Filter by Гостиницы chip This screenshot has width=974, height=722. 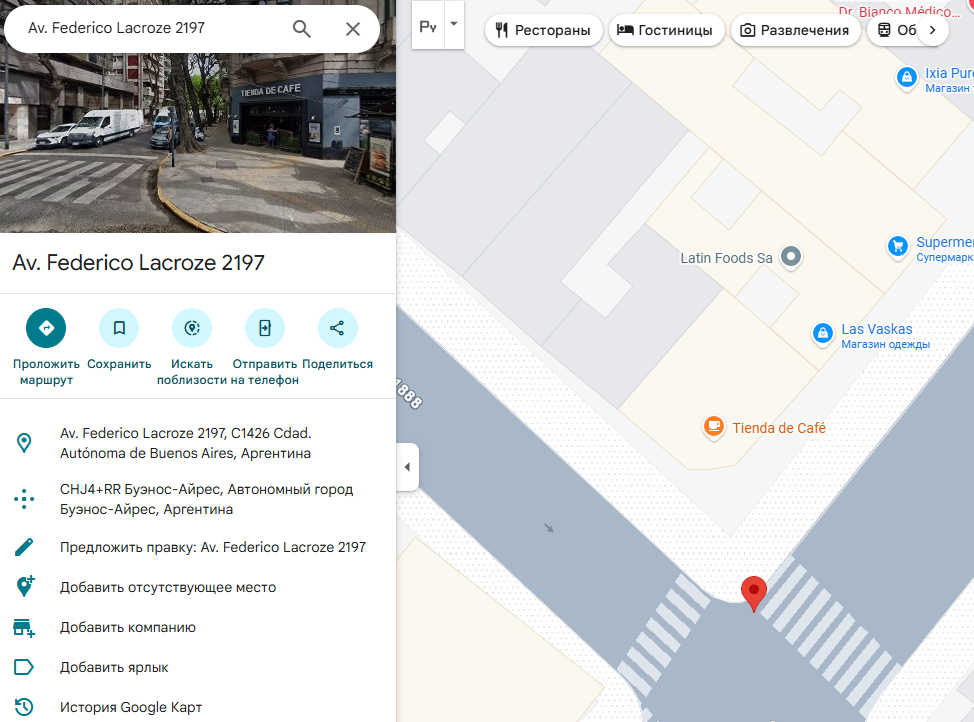coord(666,30)
